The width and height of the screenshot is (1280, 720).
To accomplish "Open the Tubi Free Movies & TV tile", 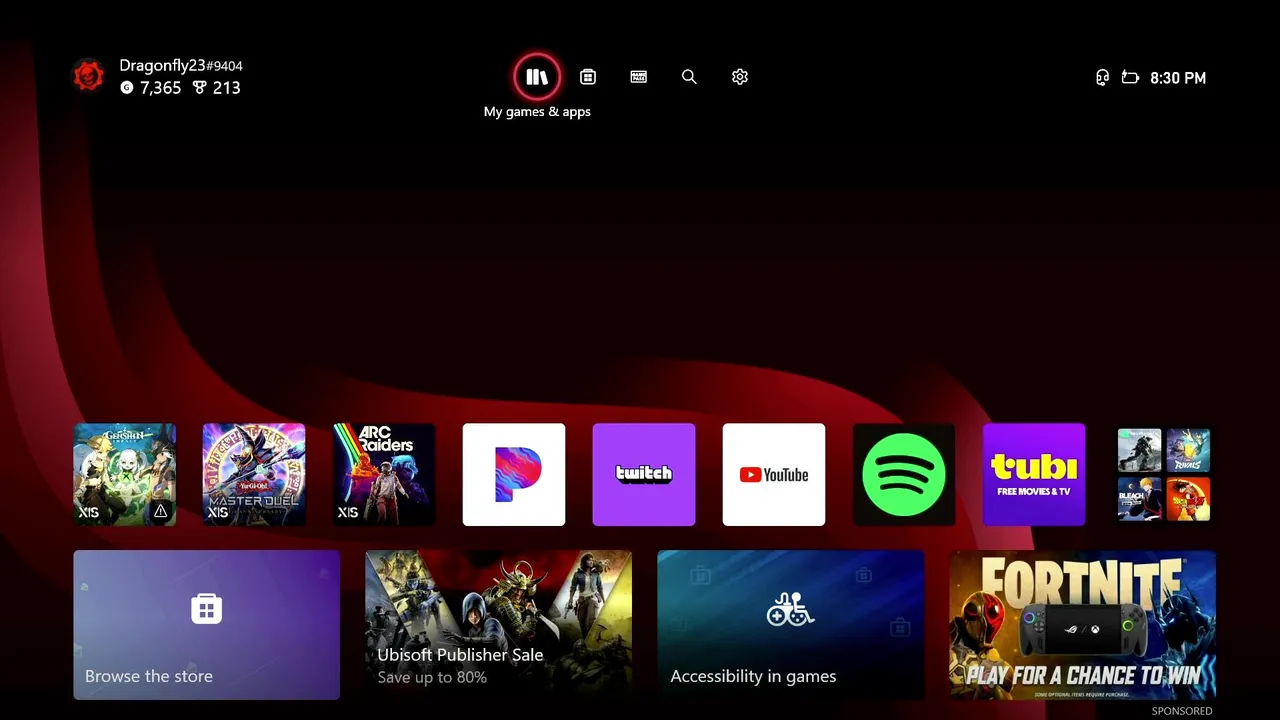I will click(x=1034, y=475).
